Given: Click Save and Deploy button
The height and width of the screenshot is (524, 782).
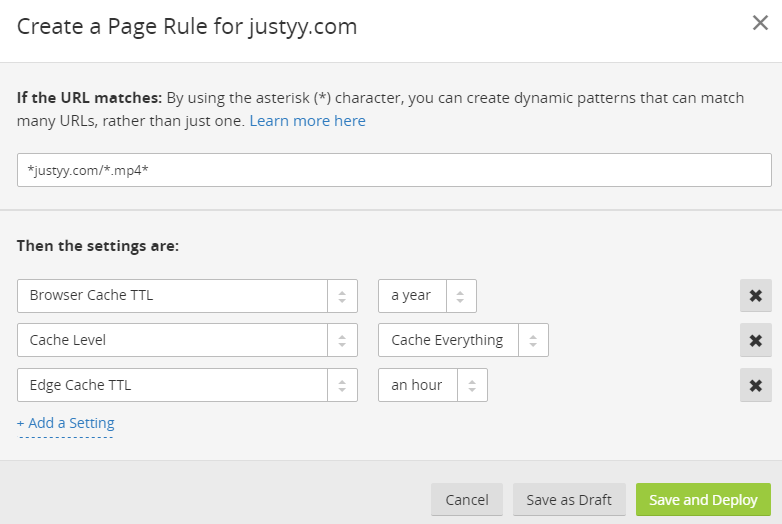Looking at the screenshot, I should tap(703, 499).
